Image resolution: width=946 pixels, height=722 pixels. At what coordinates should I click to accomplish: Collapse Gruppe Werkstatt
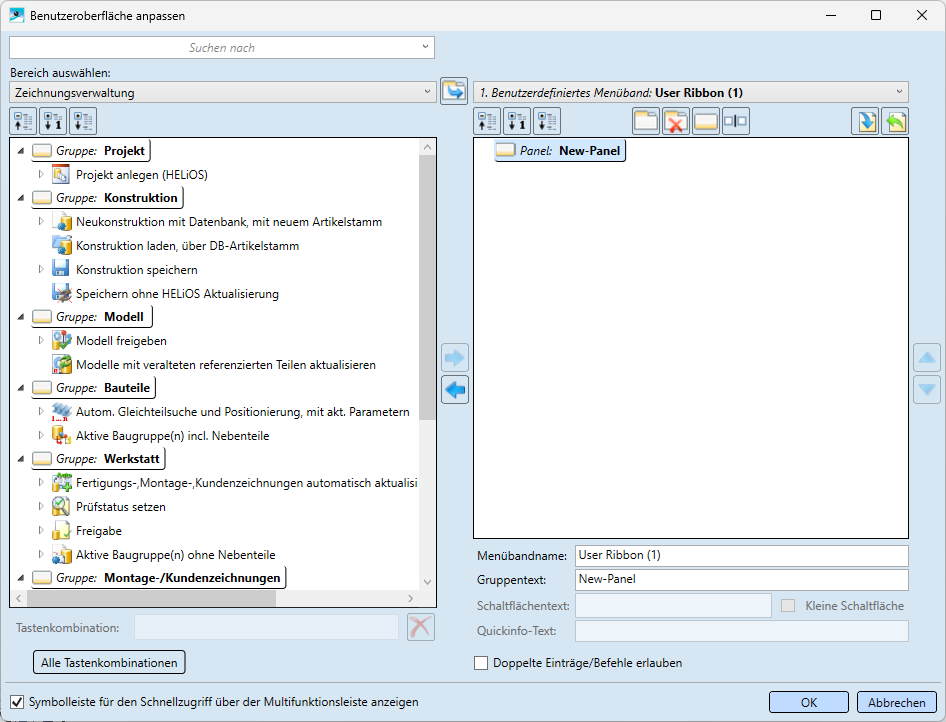click(21, 459)
